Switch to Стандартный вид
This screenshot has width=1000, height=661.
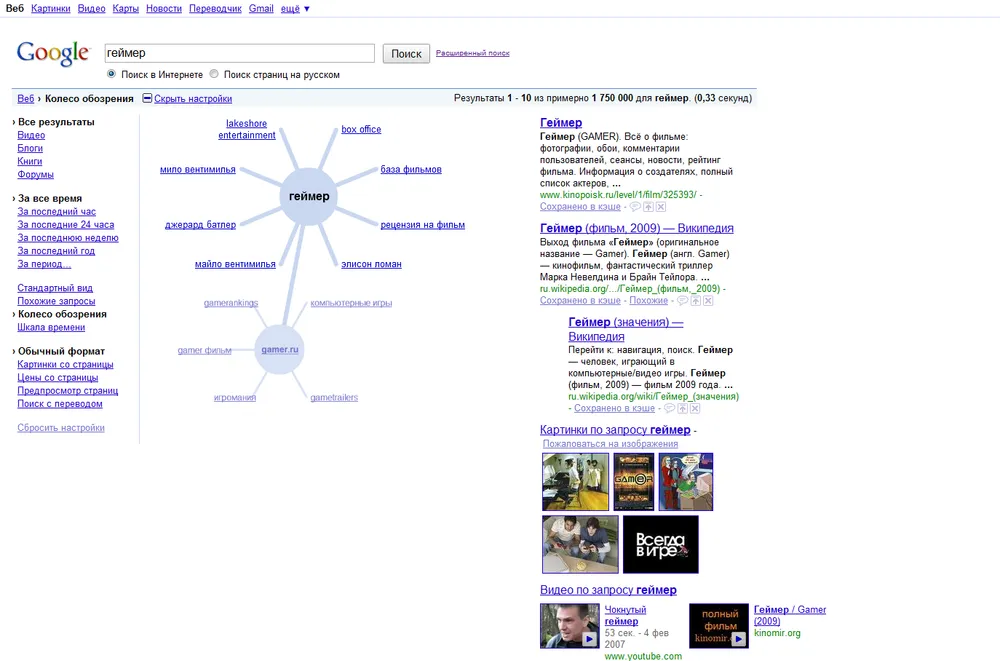click(x=55, y=288)
